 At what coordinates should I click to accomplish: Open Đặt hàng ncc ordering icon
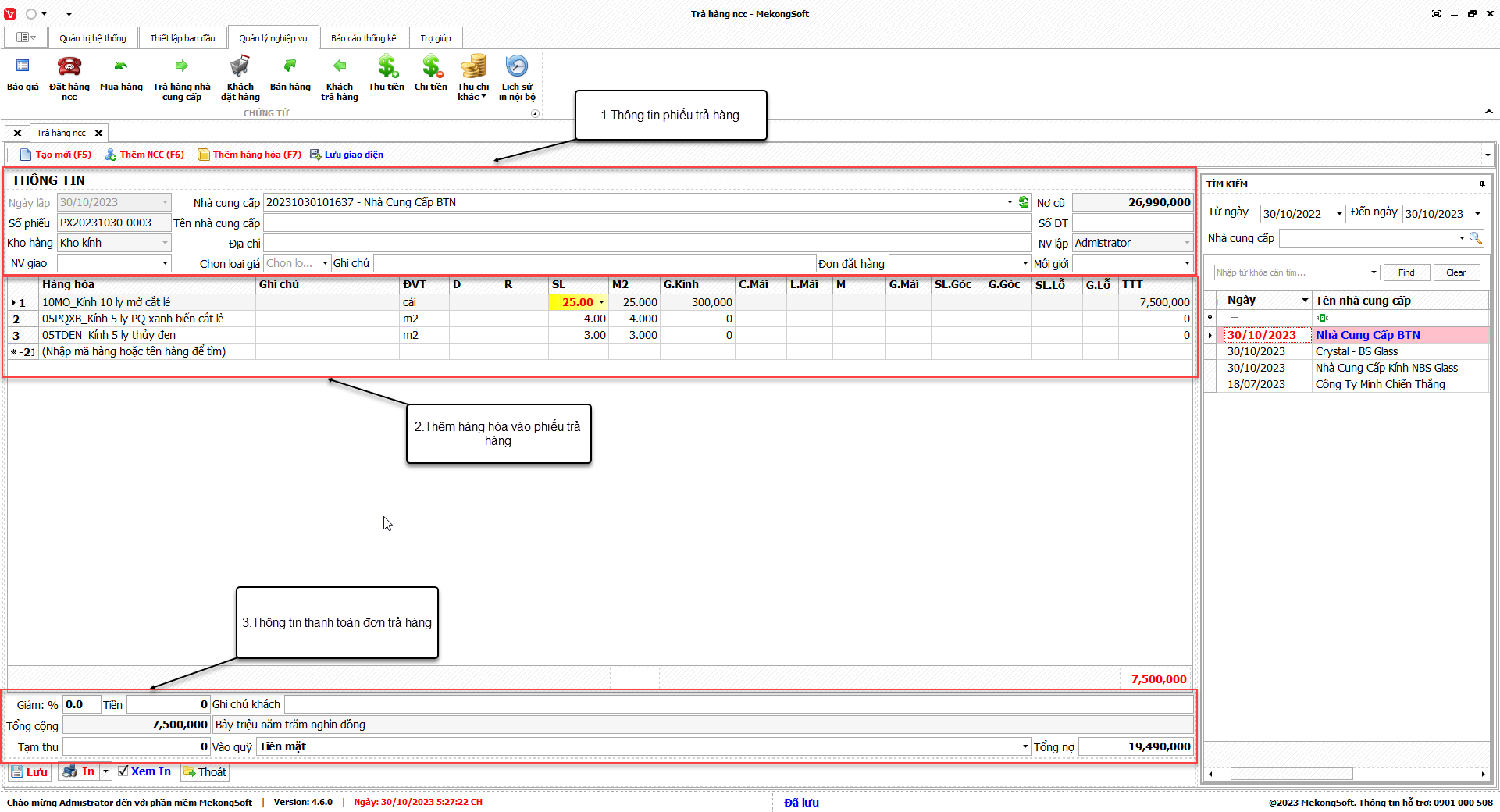point(69,78)
